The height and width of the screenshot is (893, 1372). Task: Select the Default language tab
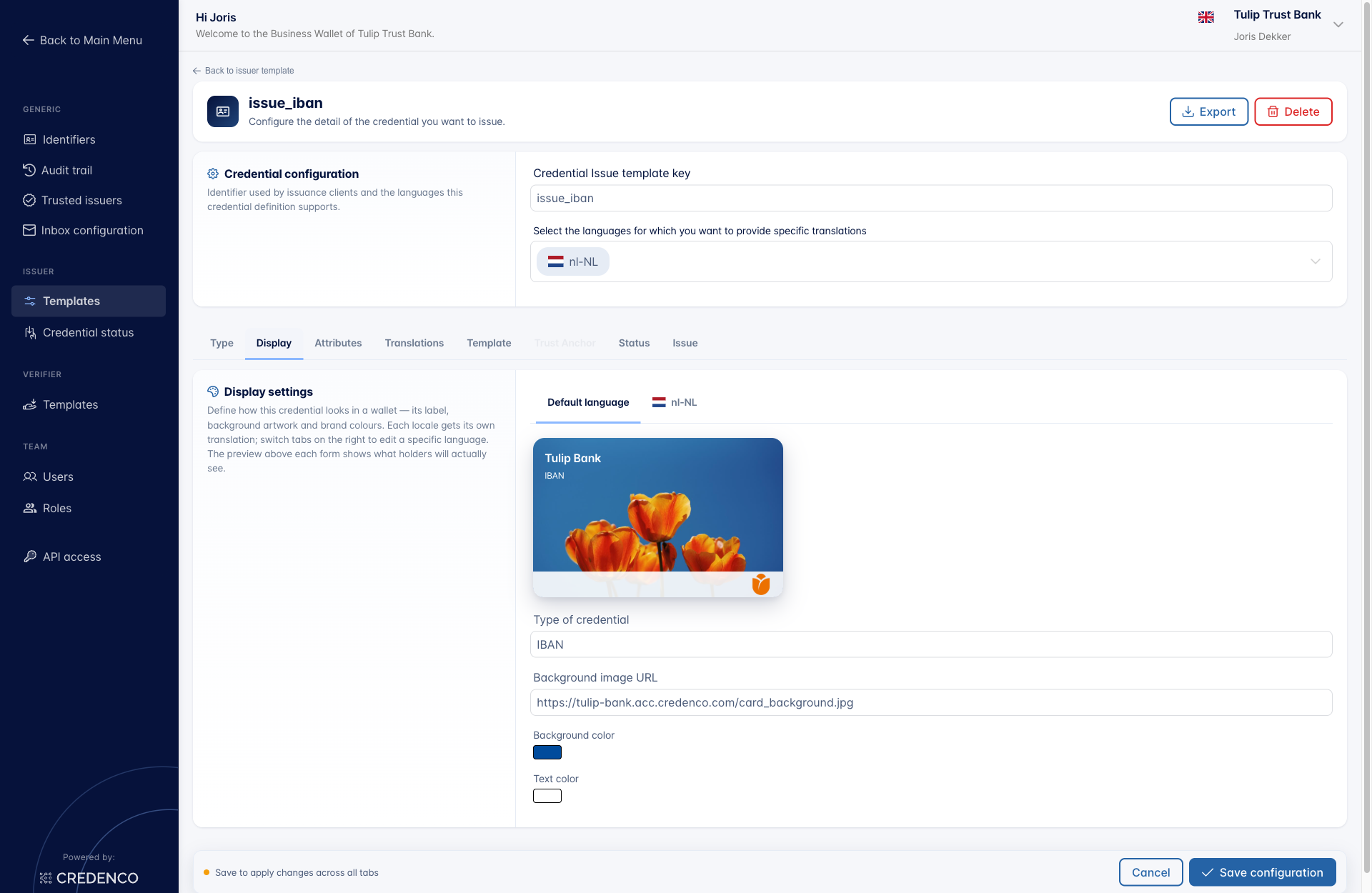tap(588, 402)
